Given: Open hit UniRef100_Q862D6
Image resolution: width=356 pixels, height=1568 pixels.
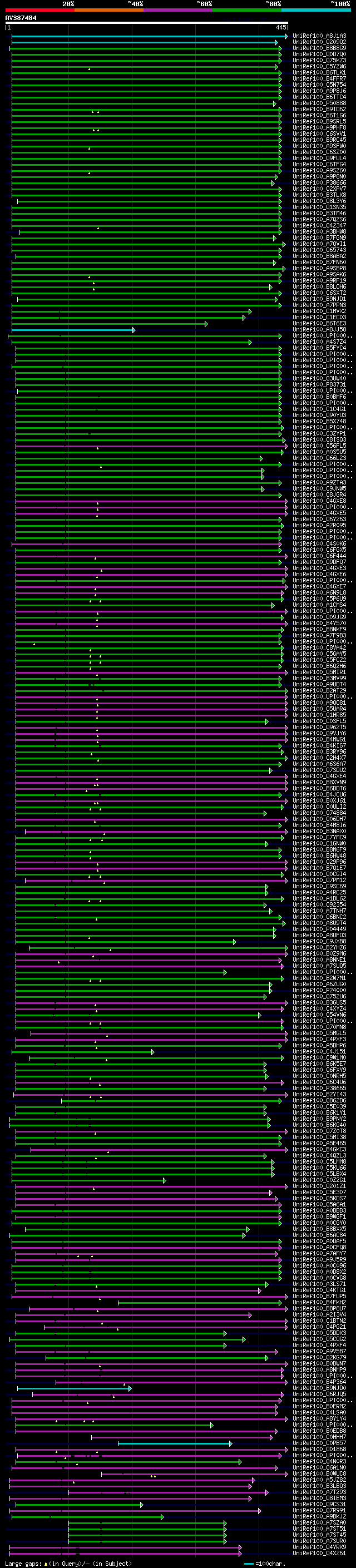Looking at the screenshot, I should click(x=319, y=1101).
